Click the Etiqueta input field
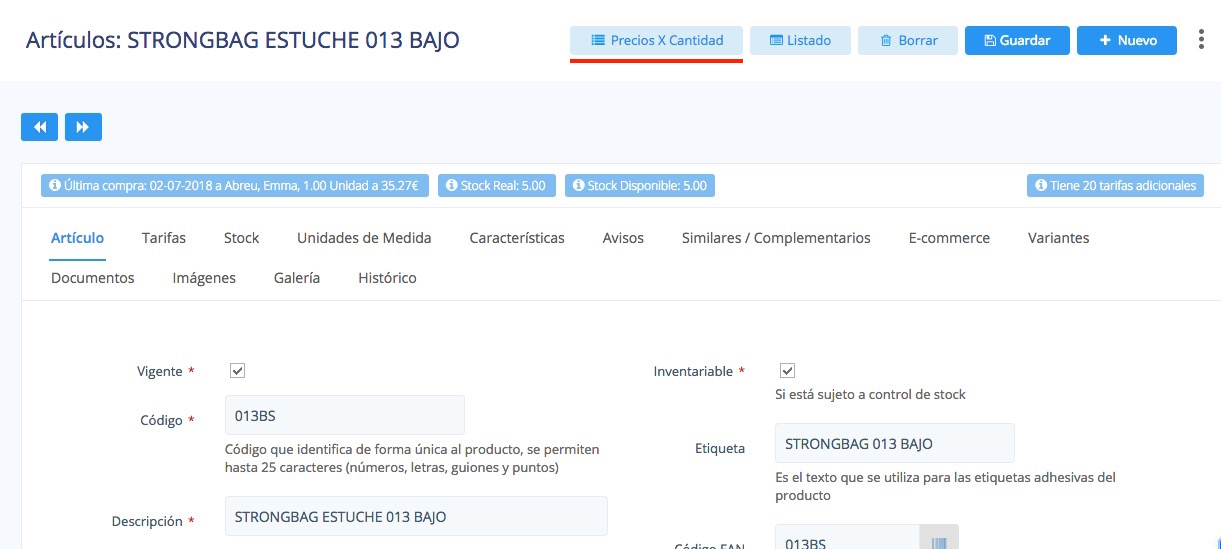This screenshot has height=549, width=1221. coord(895,443)
